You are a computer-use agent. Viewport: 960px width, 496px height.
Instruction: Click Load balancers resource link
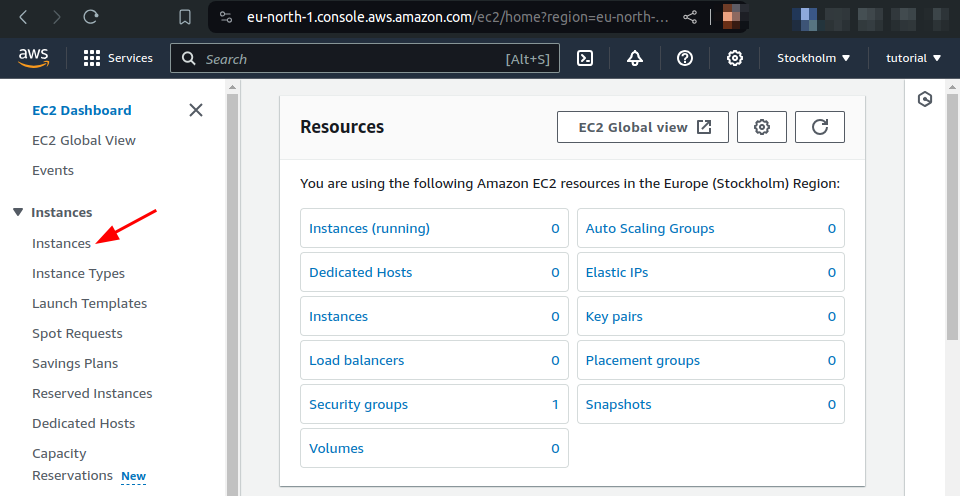[x=356, y=361]
